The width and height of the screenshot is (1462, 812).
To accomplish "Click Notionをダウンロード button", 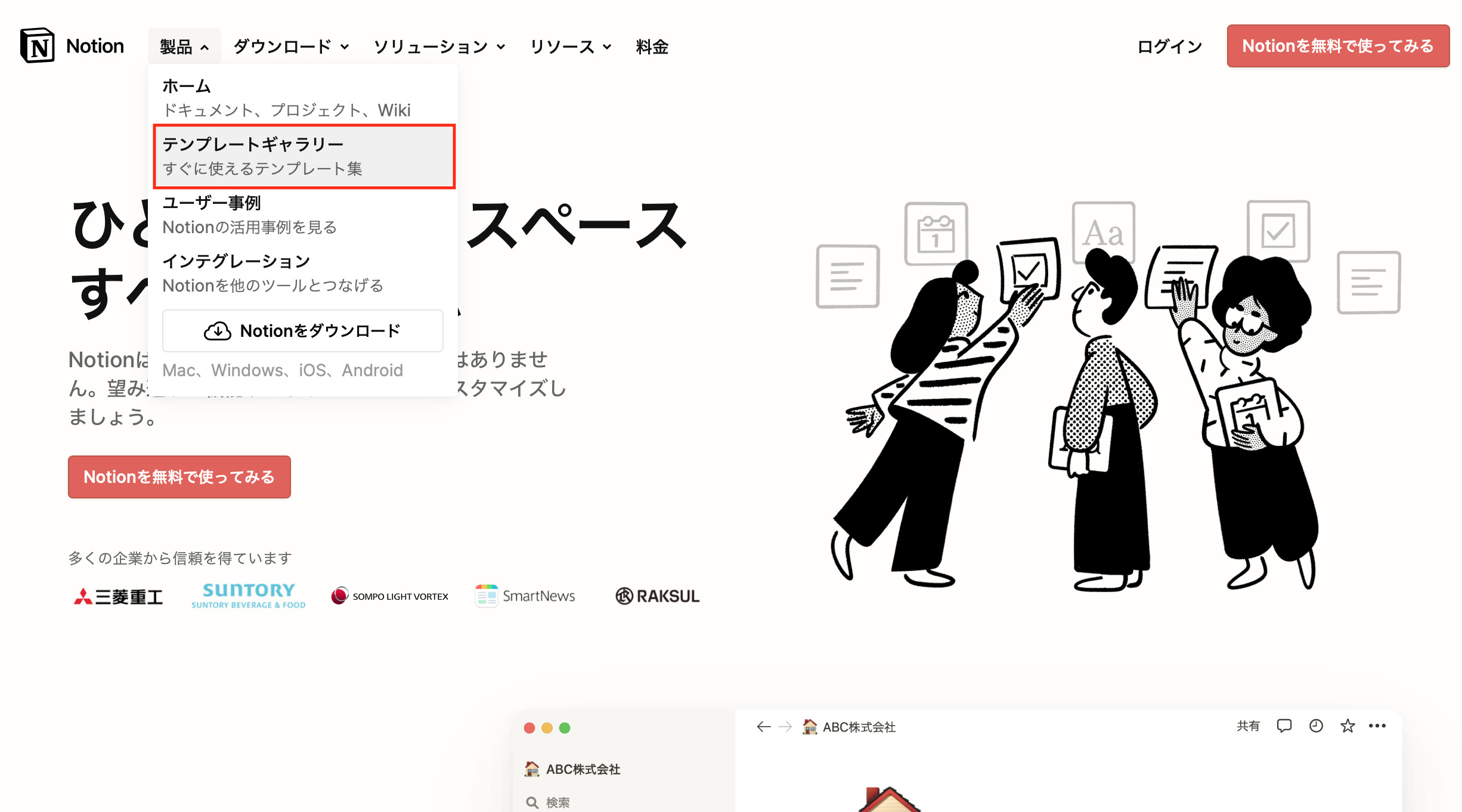I will (x=303, y=331).
